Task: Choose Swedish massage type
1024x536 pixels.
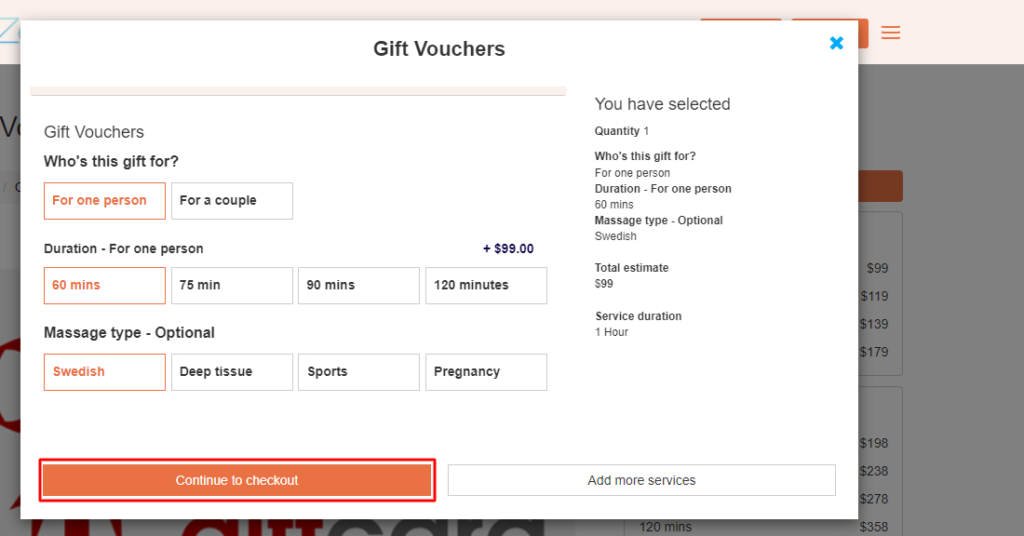Action: (x=104, y=372)
